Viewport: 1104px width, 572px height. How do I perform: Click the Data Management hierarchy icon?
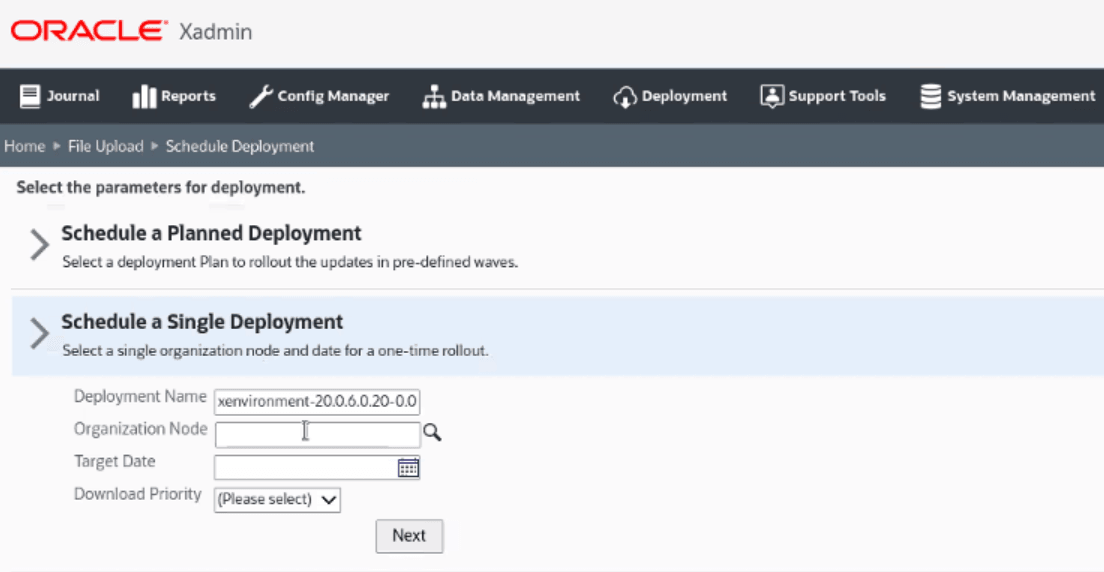pyautogui.click(x=434, y=97)
